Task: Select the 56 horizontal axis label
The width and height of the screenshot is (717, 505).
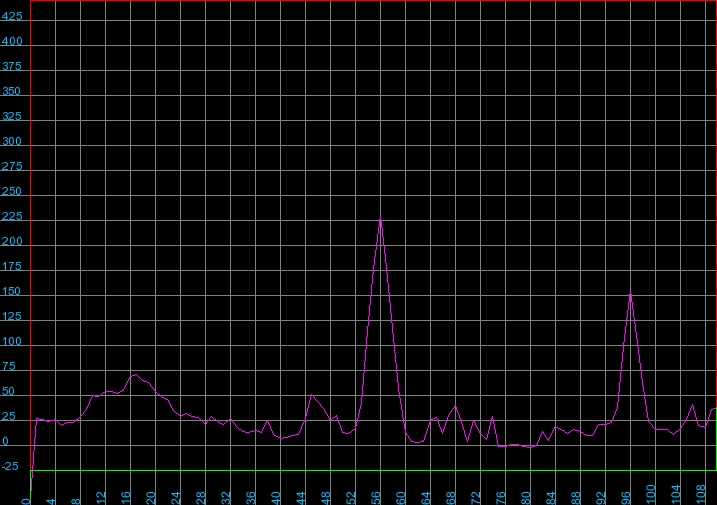Action: [376, 498]
